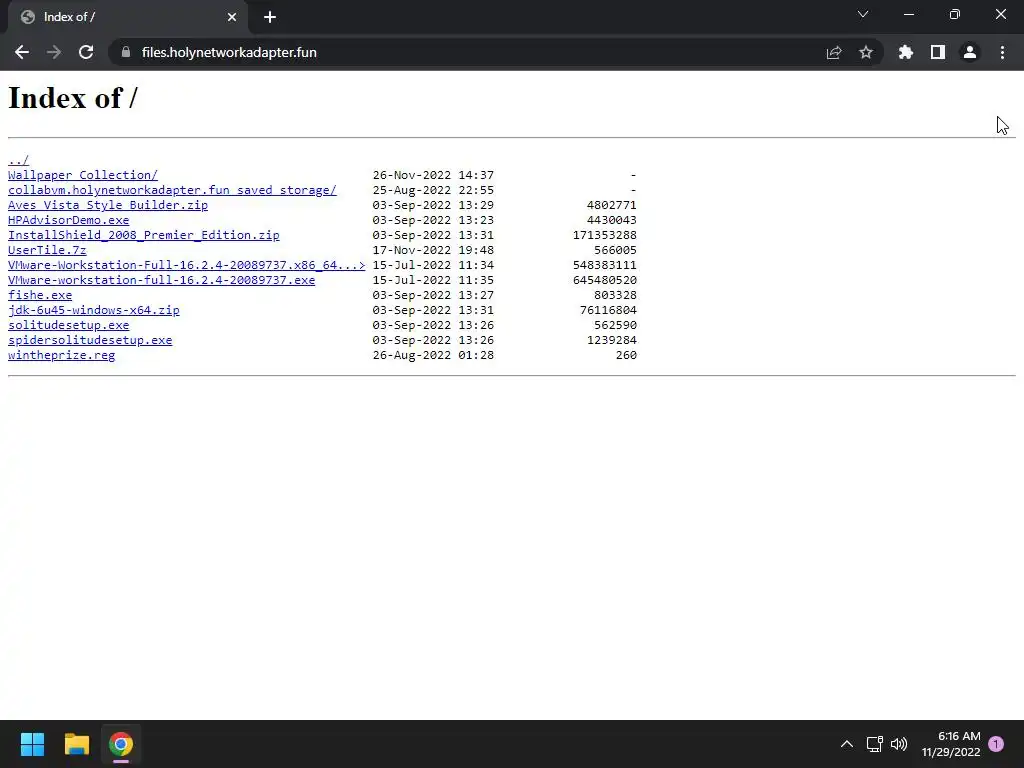Click the file size 1239284
The image size is (1024, 768).
click(x=612, y=340)
